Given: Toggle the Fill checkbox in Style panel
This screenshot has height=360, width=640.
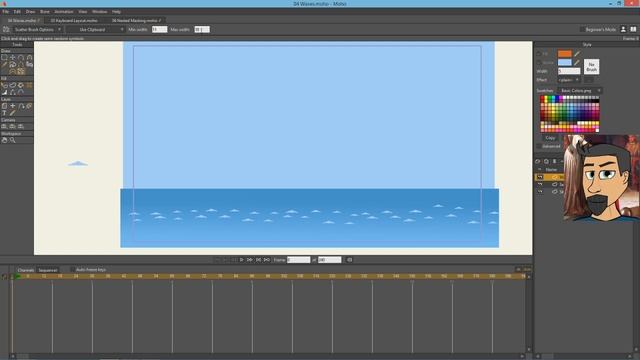Looking at the screenshot, I should click(538, 54).
